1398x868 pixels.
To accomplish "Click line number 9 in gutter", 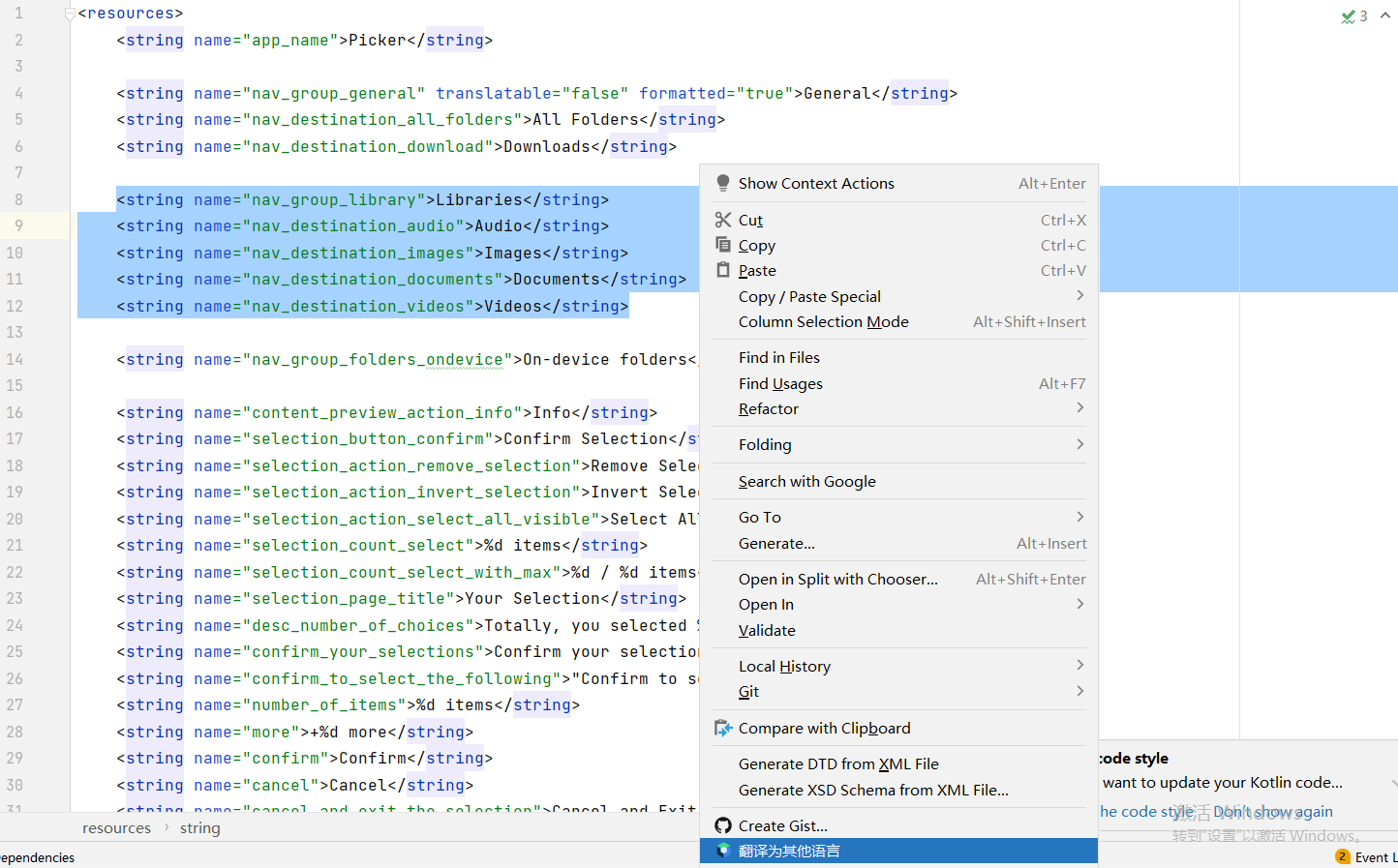I will [x=18, y=225].
